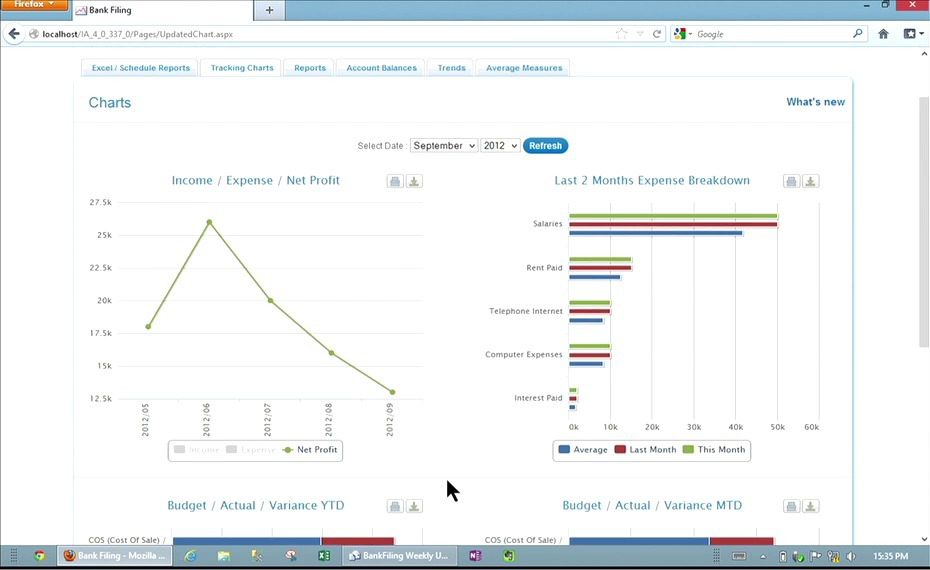Print the Last 2 Months Expense Breakdown chart
Screen dimensions: 930x570
tap(791, 181)
